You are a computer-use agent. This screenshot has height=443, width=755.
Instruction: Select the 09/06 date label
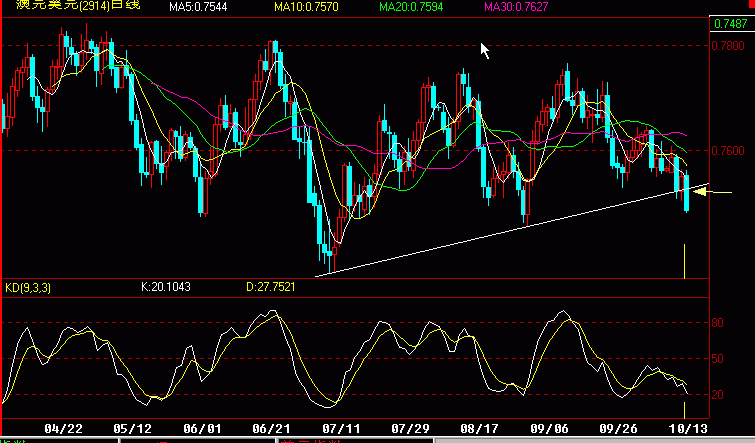[x=549, y=429]
